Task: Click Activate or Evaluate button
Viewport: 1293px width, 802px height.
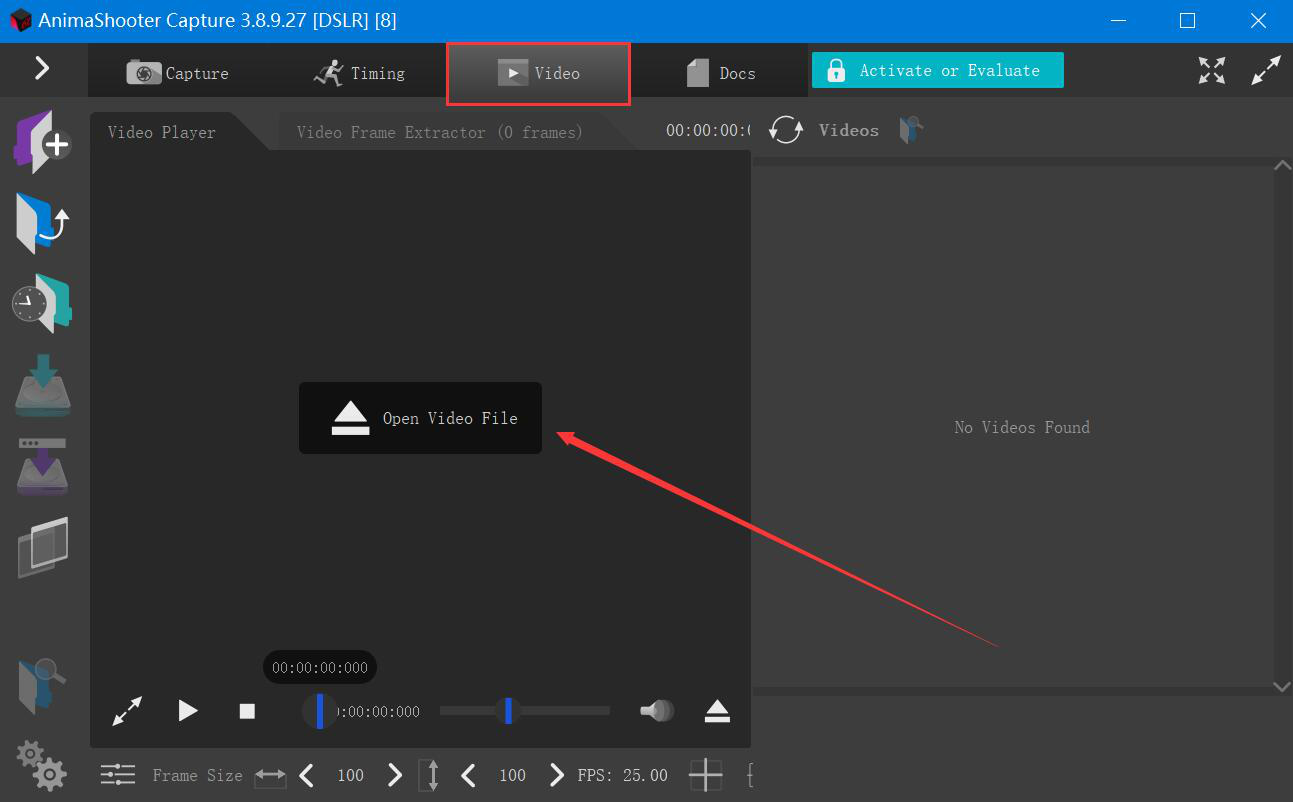Action: (937, 70)
